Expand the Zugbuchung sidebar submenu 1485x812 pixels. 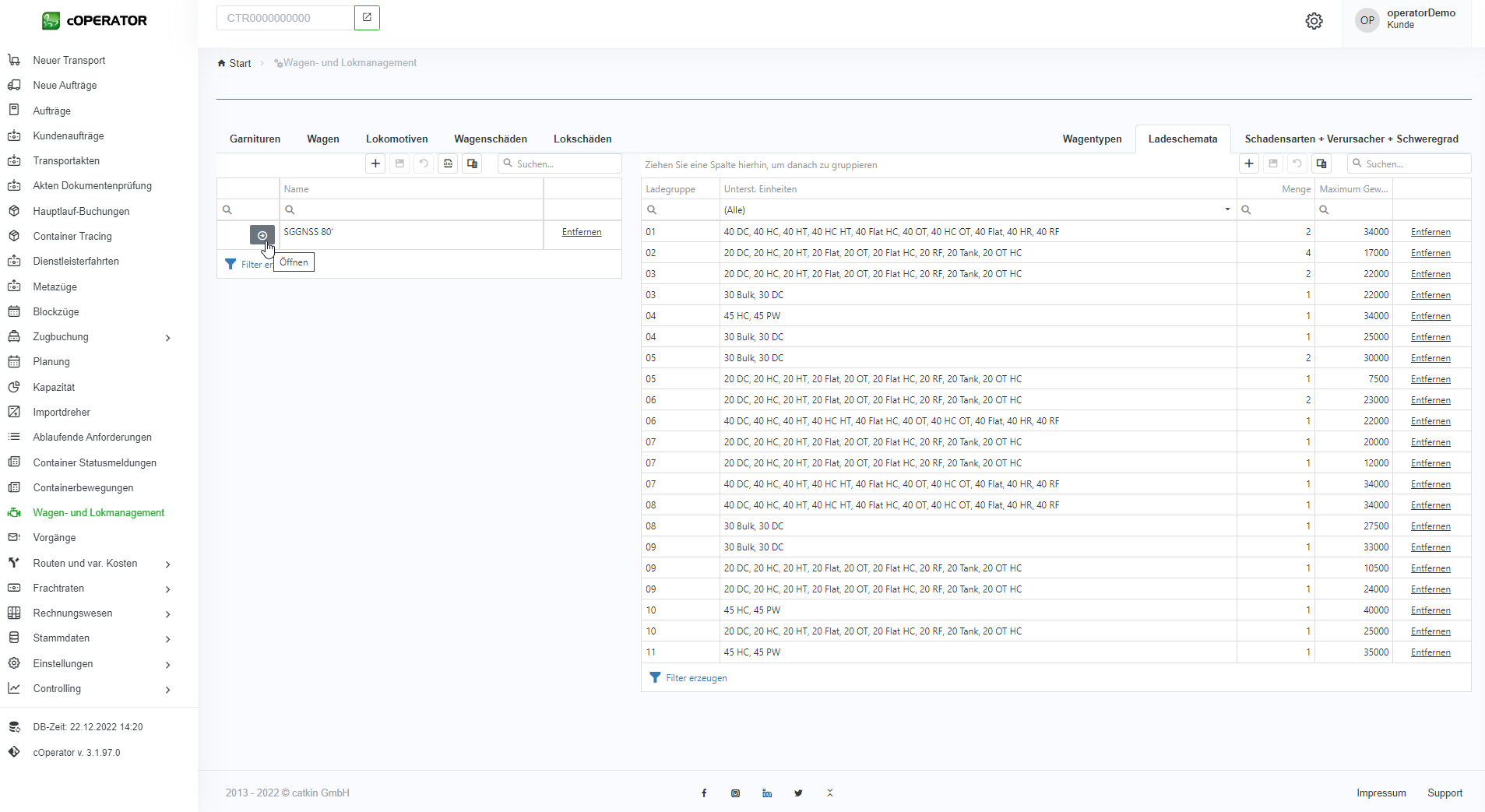click(x=167, y=337)
